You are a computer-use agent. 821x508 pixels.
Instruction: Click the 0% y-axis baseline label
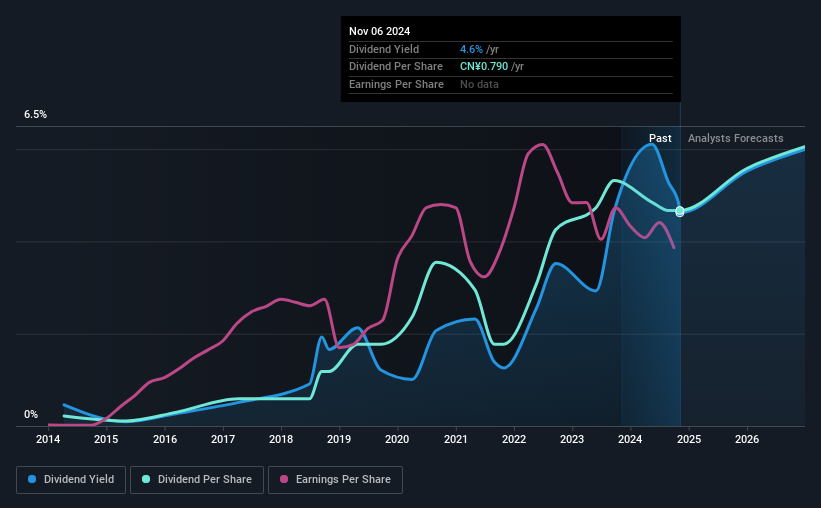[x=31, y=414]
